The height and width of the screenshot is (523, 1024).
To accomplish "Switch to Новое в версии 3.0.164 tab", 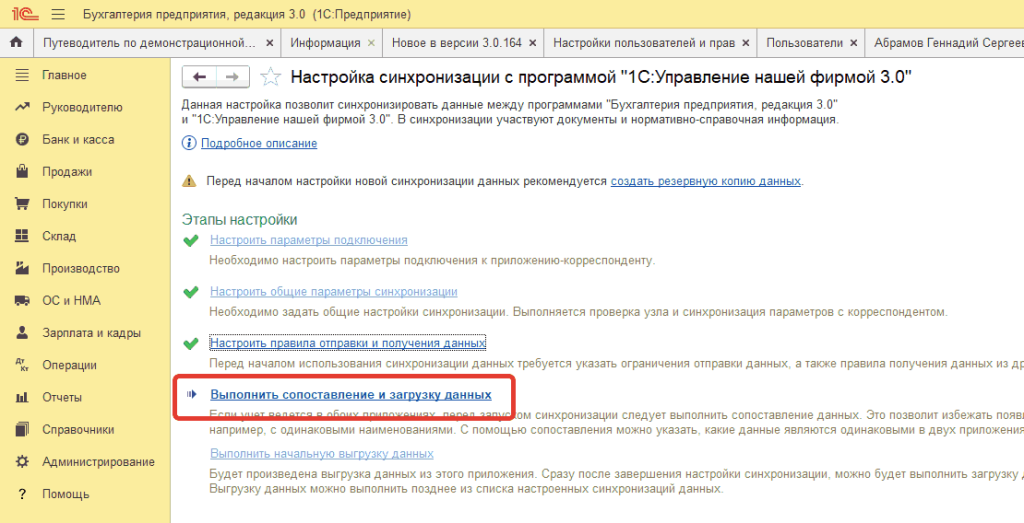I will 456,43.
